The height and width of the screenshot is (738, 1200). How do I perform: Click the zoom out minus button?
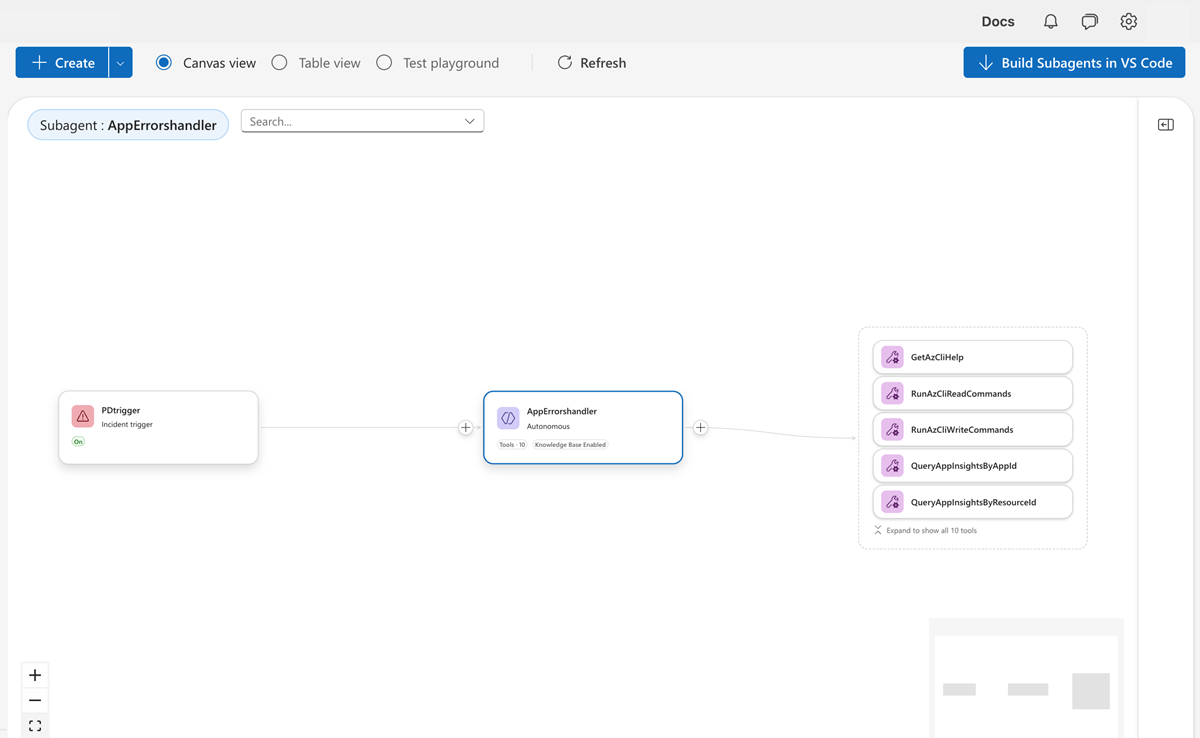click(x=35, y=700)
